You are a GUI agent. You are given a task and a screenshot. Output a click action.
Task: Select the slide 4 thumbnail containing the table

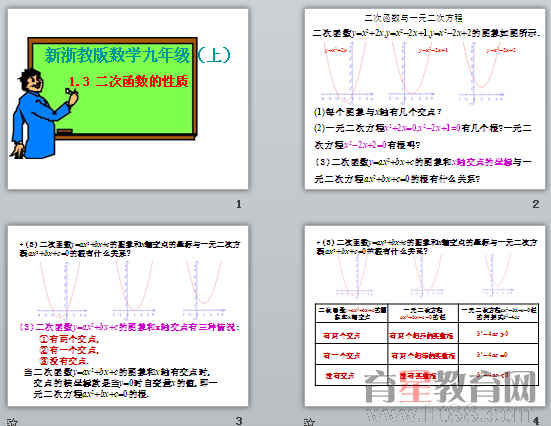(x=425, y=316)
